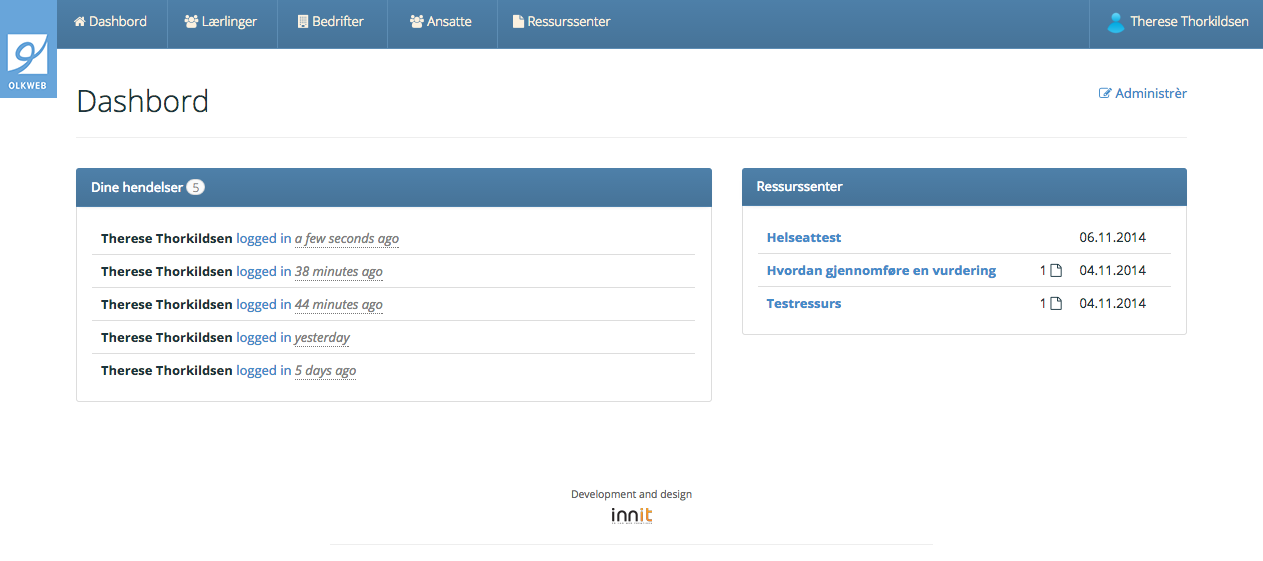Click the pencil edit icon beside Administrèr
Image resolution: width=1263 pixels, height=561 pixels.
coord(1105,94)
